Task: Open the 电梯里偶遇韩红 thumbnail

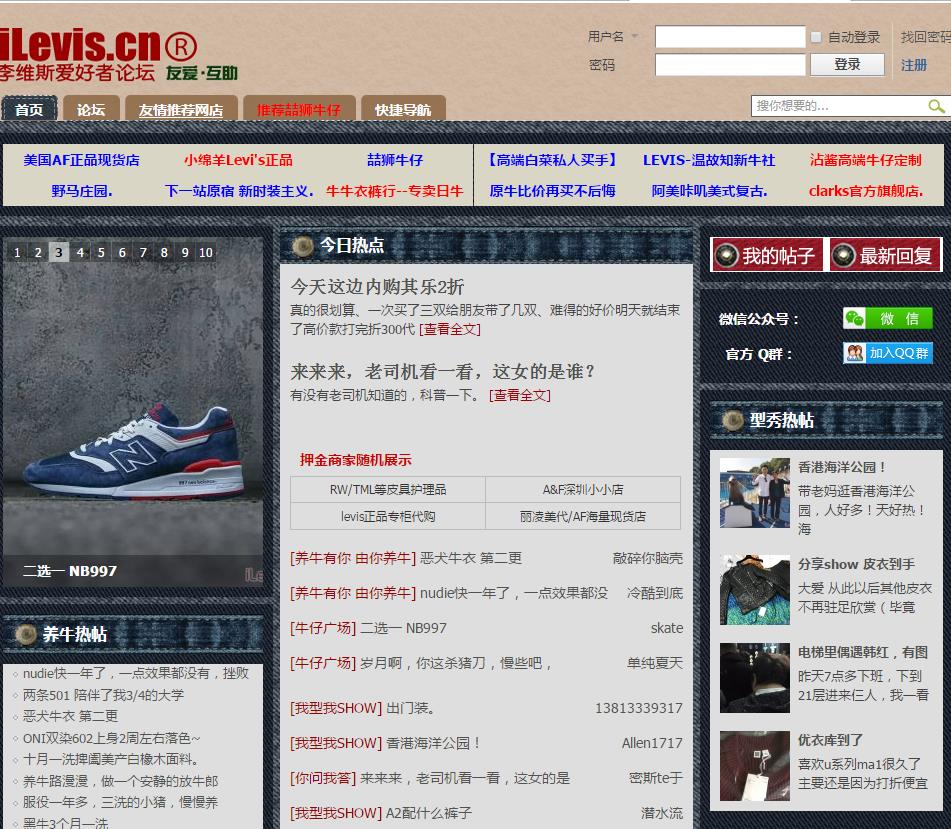Action: click(754, 677)
